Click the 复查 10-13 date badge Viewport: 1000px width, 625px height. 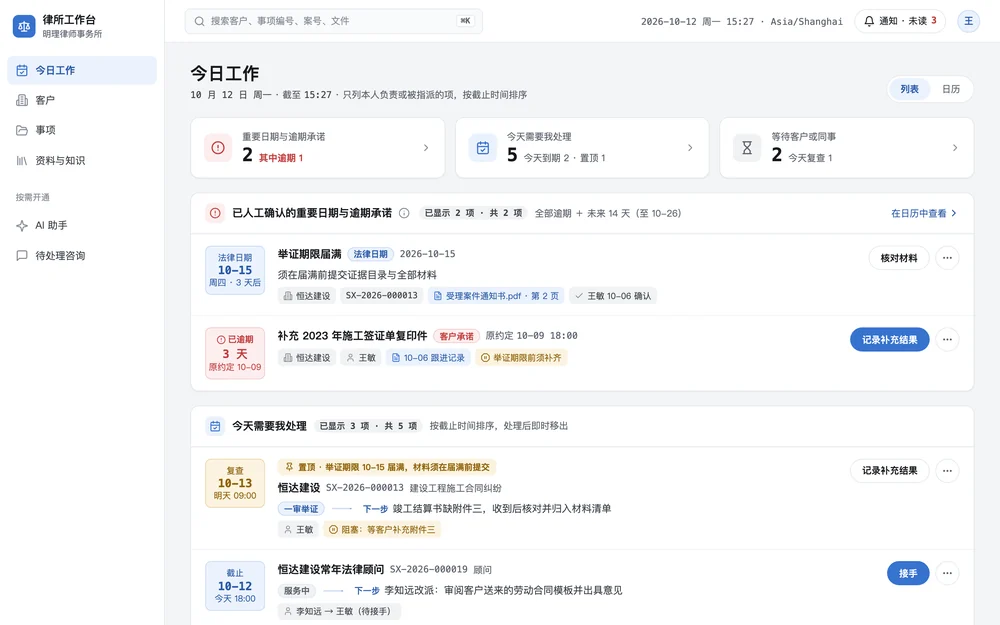click(235, 483)
